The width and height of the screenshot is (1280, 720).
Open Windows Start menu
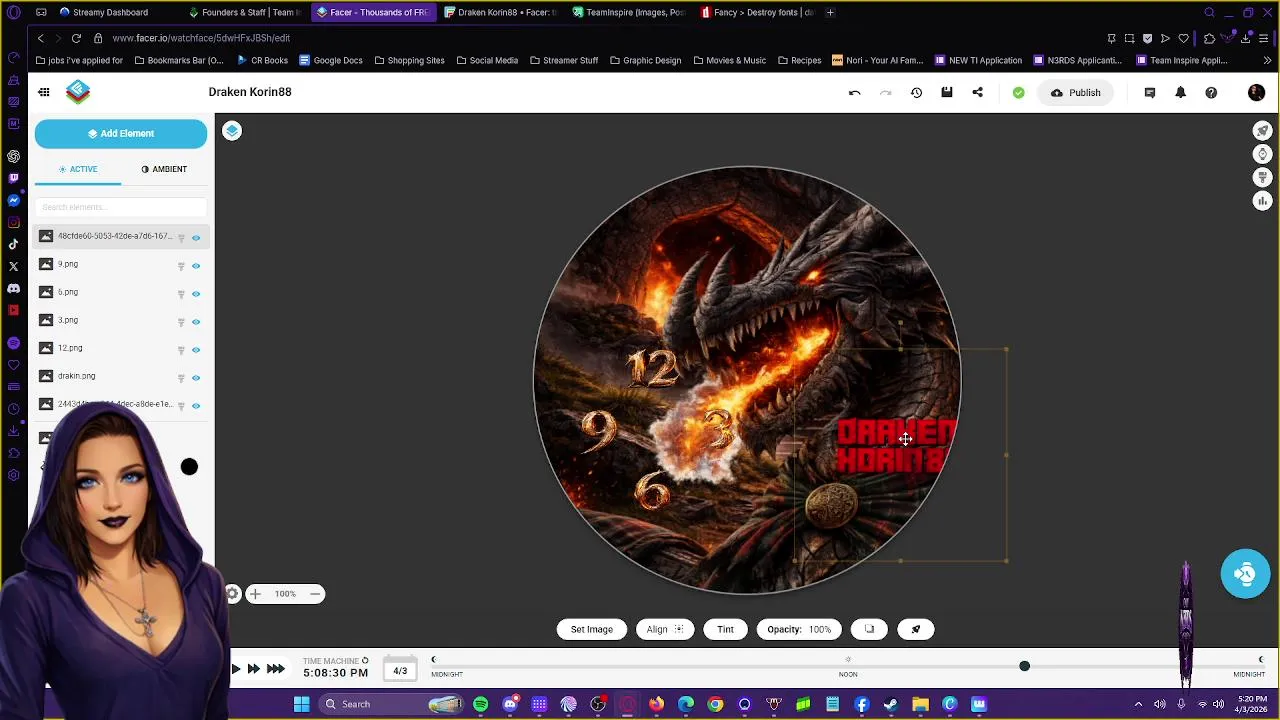point(301,704)
